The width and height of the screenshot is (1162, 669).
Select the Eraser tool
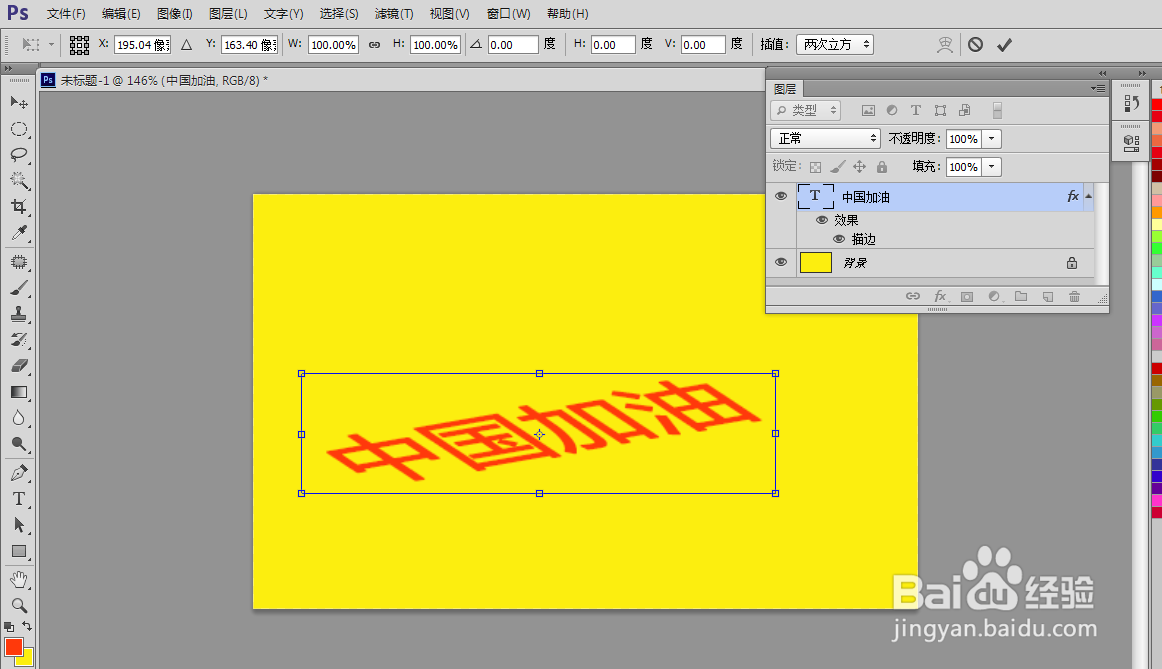(x=19, y=365)
